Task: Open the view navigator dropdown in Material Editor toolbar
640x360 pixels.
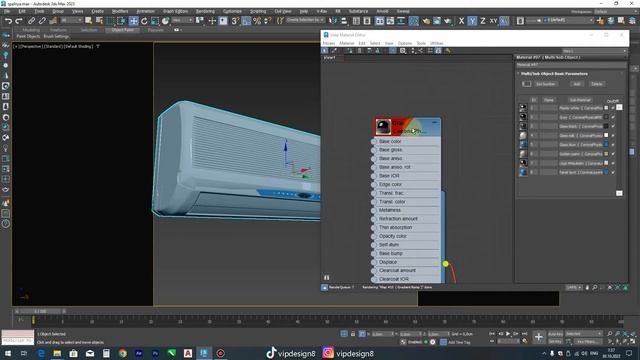Action: [595, 51]
